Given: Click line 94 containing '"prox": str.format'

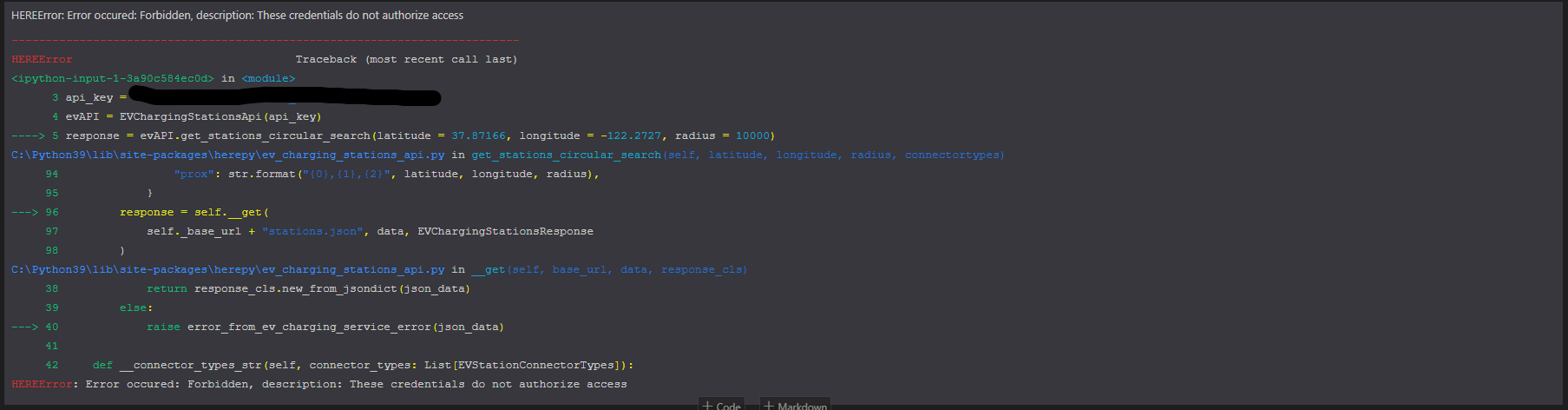Looking at the screenshot, I should pos(386,174).
